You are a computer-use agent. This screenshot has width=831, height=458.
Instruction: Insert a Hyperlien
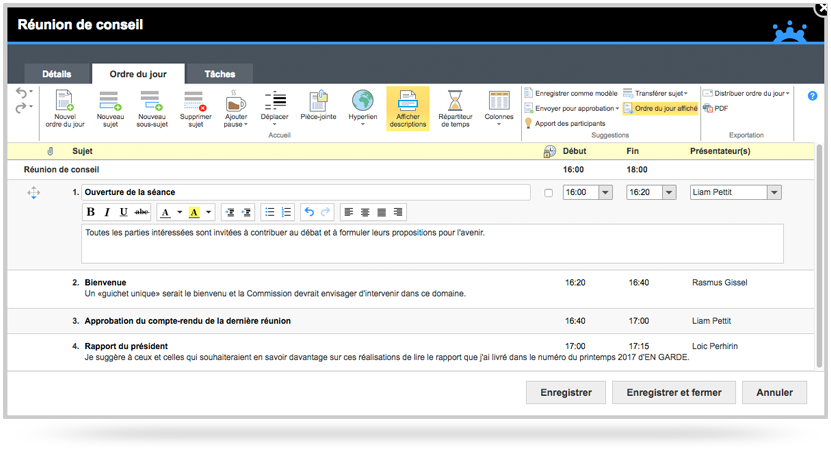(363, 108)
